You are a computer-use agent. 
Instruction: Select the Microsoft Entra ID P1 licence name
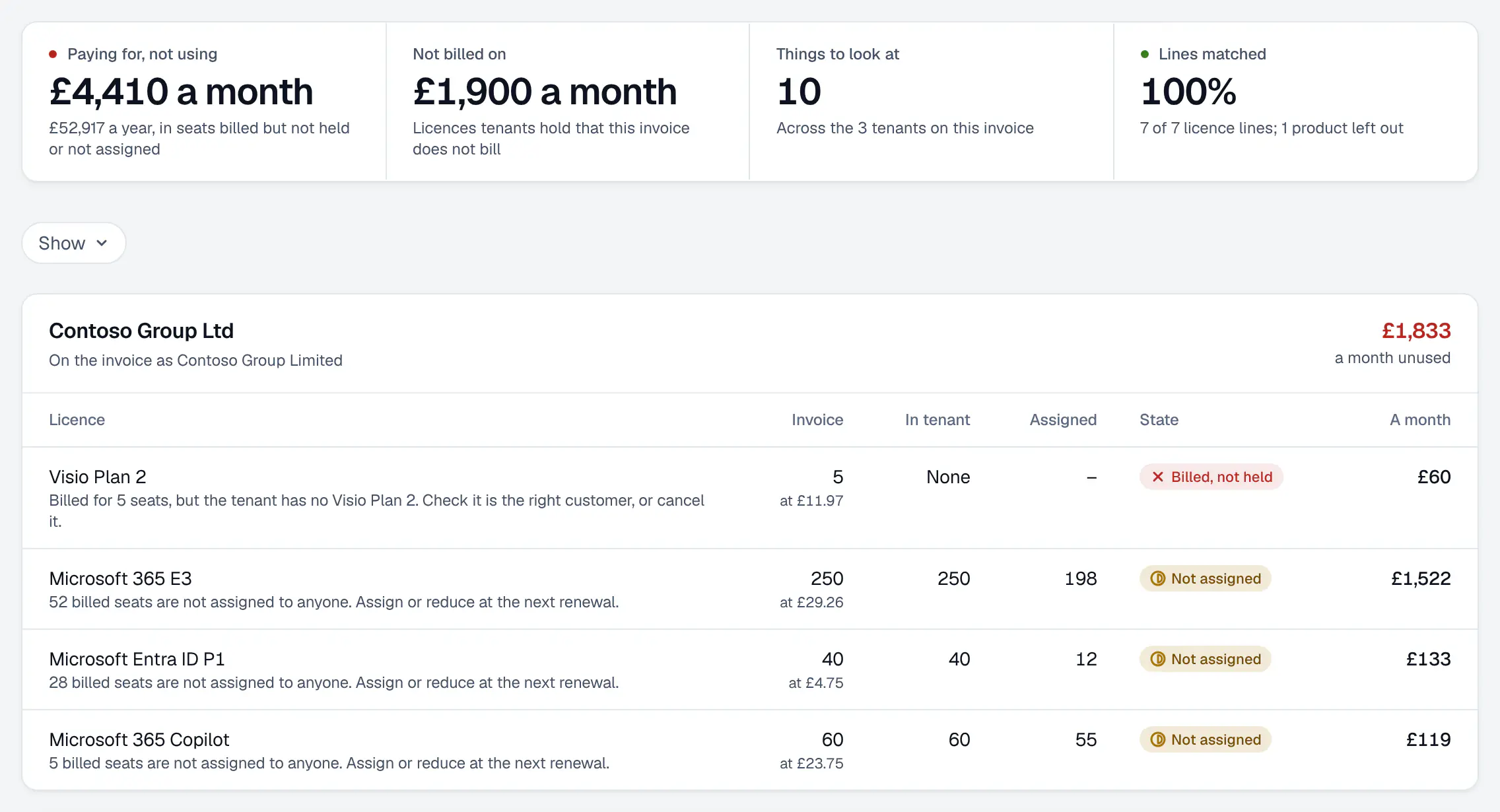[x=137, y=659]
